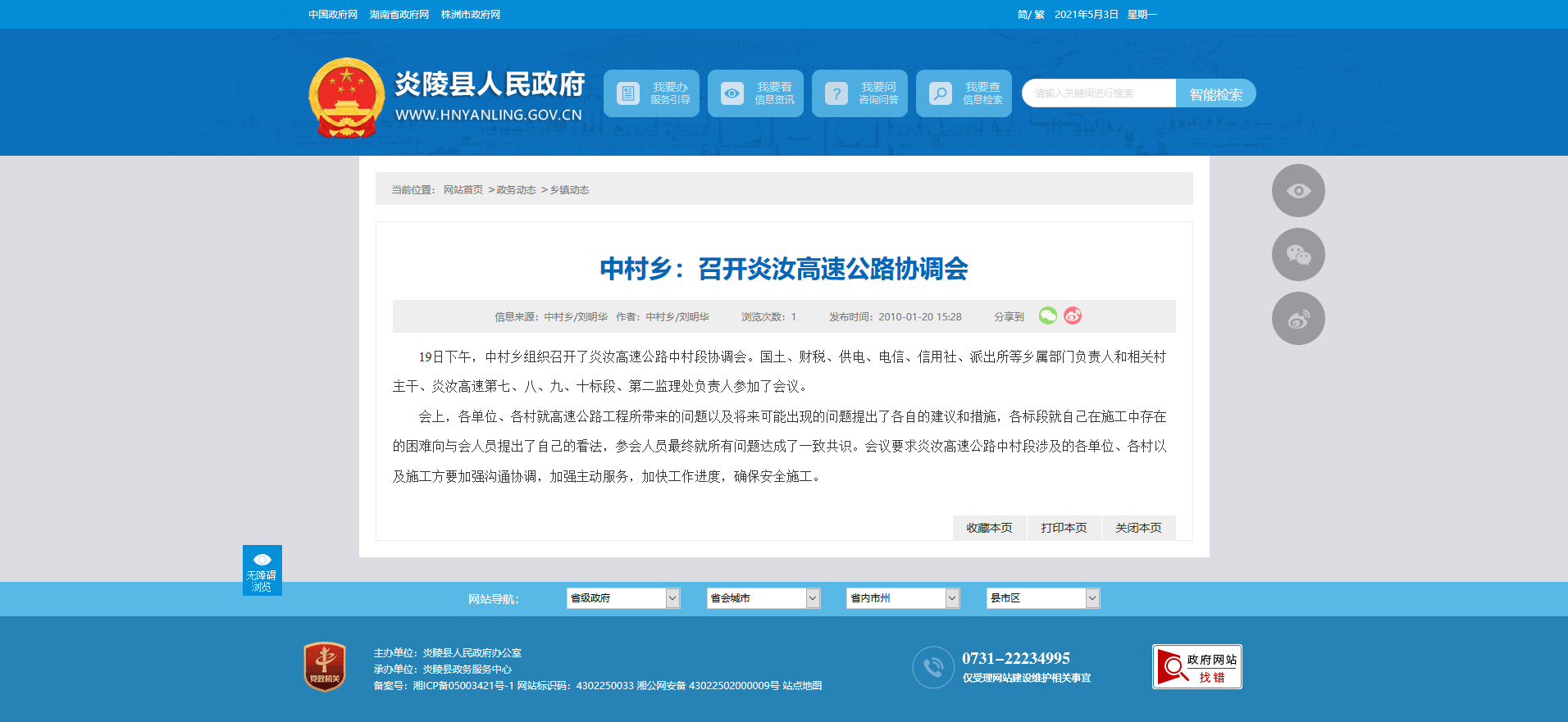Open the gray WeChat floating sidebar button
Image resolution: width=1568 pixels, height=722 pixels.
[x=1297, y=255]
